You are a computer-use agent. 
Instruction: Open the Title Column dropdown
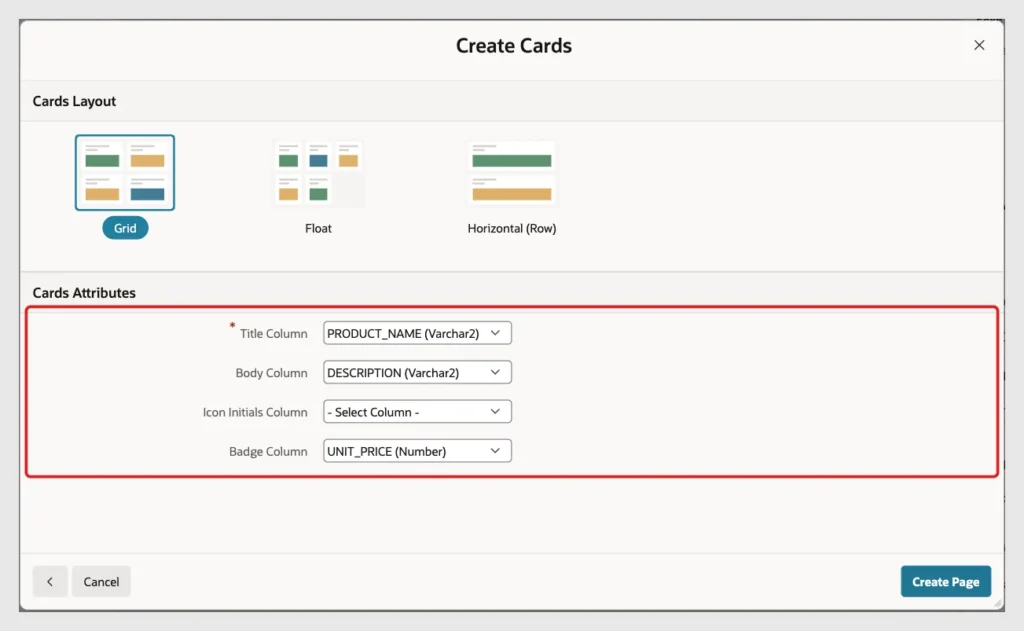pyautogui.click(x=417, y=333)
